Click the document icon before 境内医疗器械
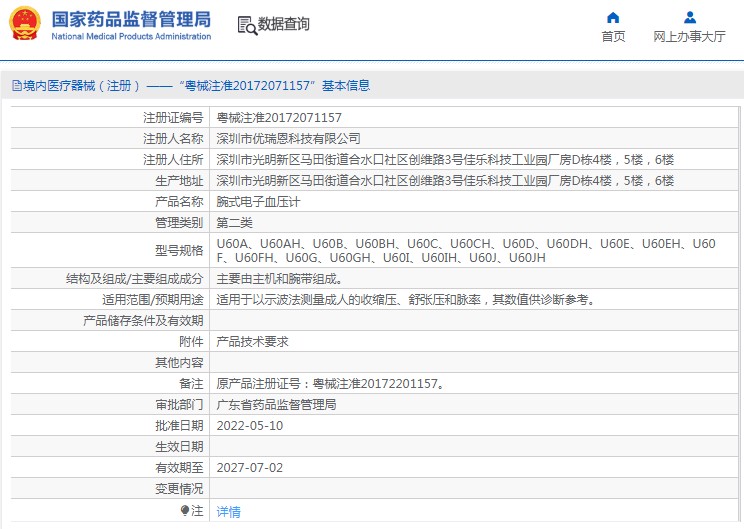 click(x=17, y=86)
